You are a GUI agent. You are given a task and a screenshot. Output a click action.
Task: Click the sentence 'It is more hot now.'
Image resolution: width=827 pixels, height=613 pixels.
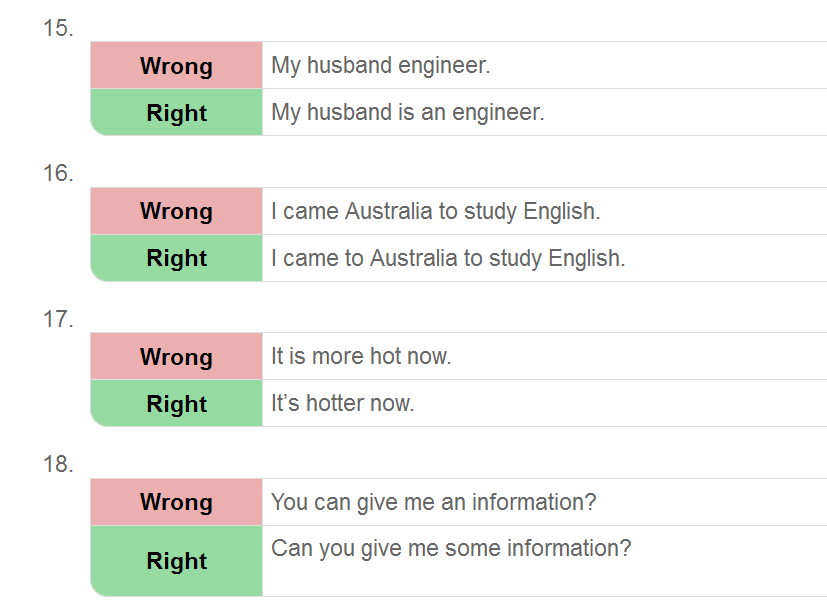click(361, 356)
